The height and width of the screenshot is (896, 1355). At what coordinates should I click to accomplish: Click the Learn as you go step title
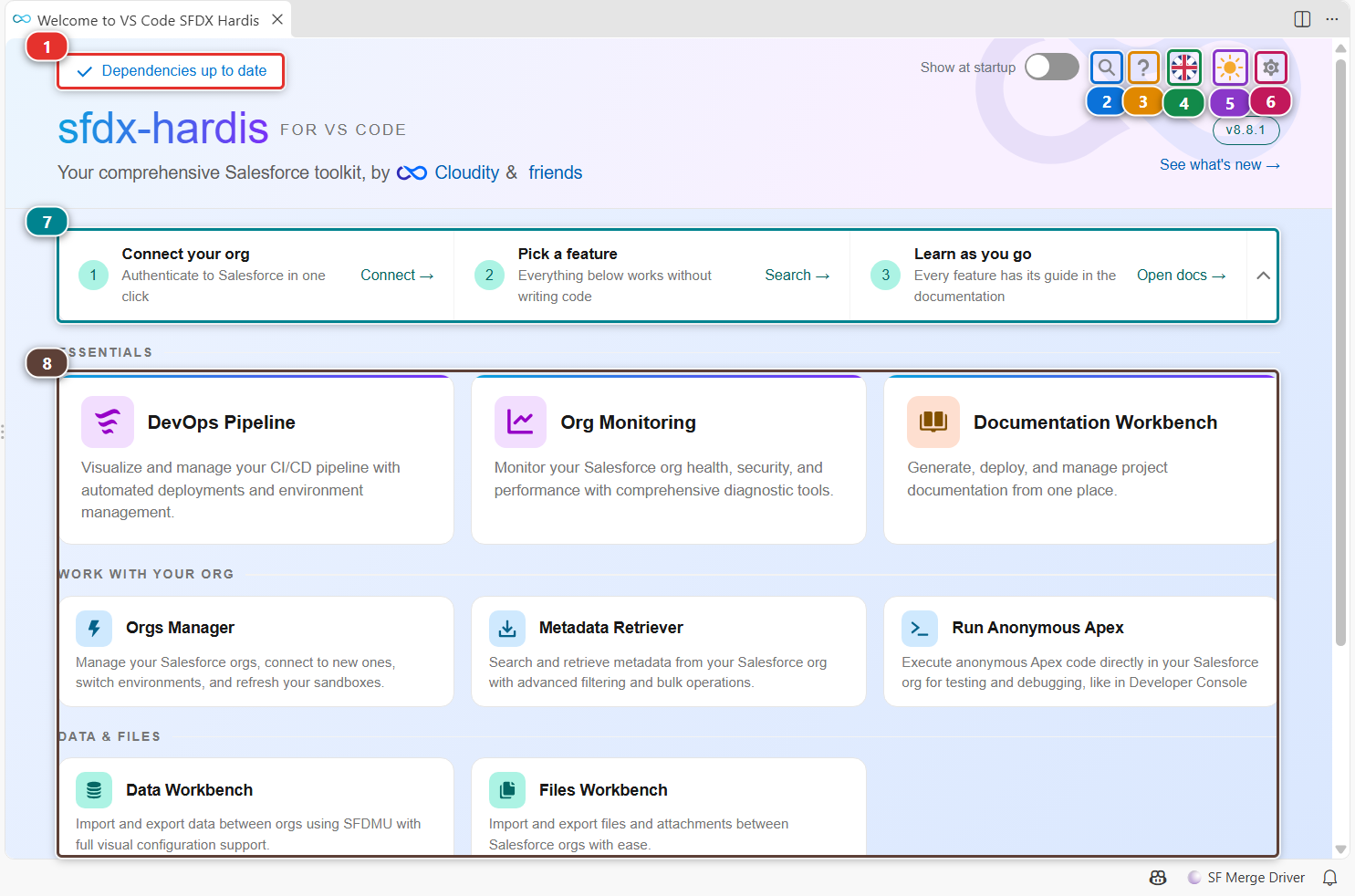[973, 254]
